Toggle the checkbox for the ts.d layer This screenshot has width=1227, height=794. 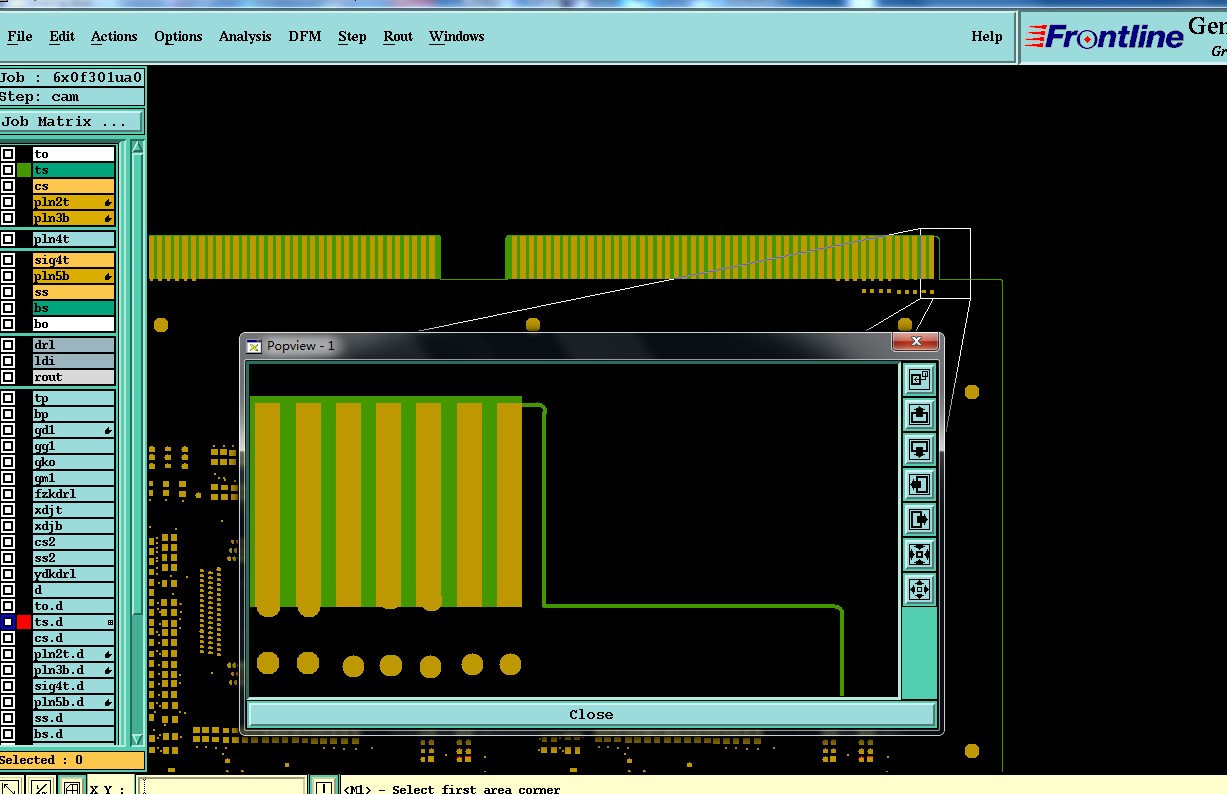pos(8,622)
